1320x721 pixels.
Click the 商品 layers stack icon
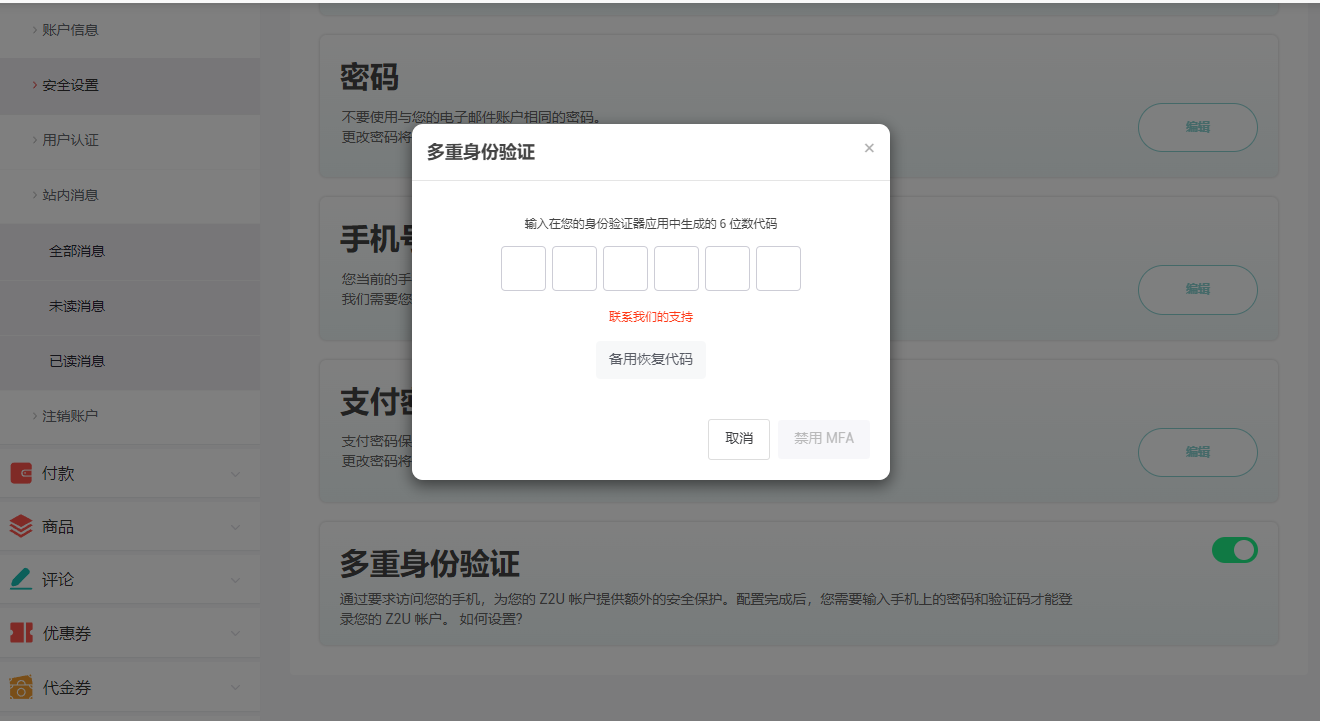click(x=21, y=527)
